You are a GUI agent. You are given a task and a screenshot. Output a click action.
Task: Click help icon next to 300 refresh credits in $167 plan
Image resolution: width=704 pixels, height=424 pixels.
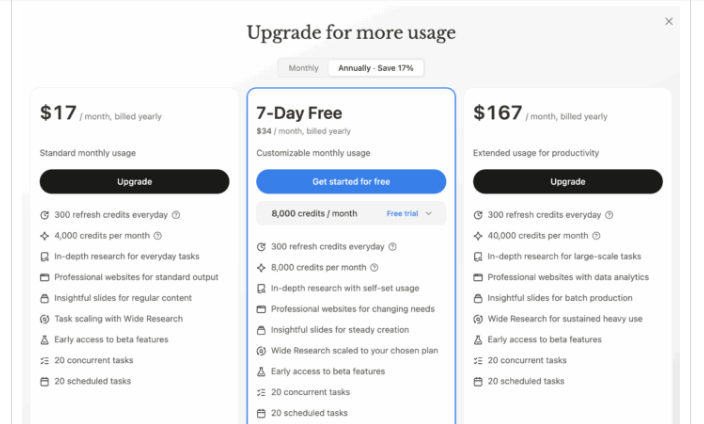point(609,215)
